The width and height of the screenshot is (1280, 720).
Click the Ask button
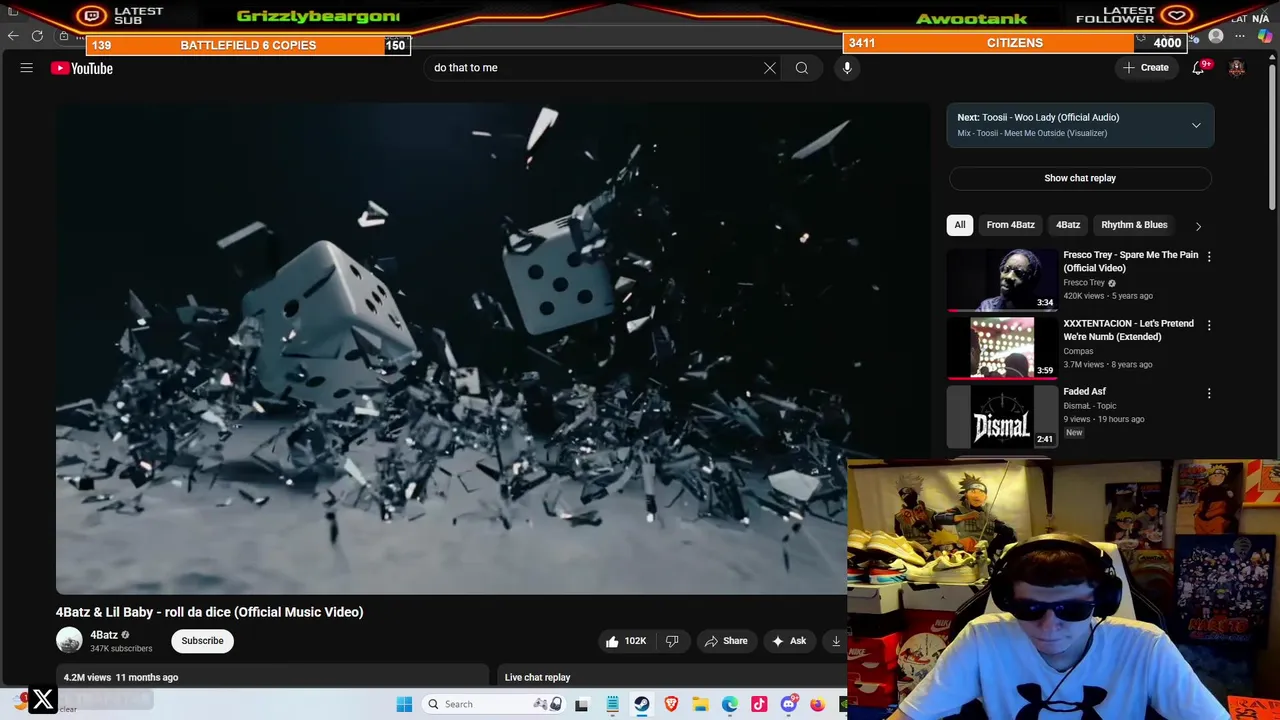point(789,641)
